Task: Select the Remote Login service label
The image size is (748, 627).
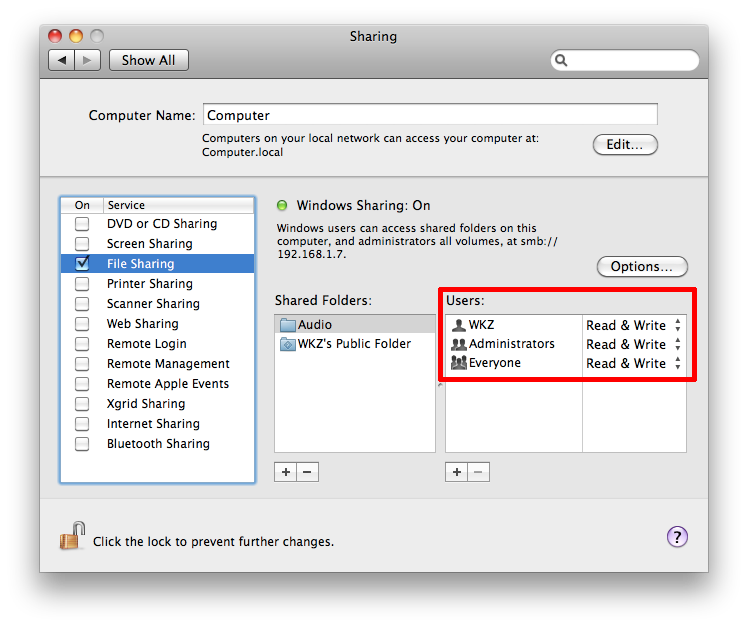Action: (147, 344)
